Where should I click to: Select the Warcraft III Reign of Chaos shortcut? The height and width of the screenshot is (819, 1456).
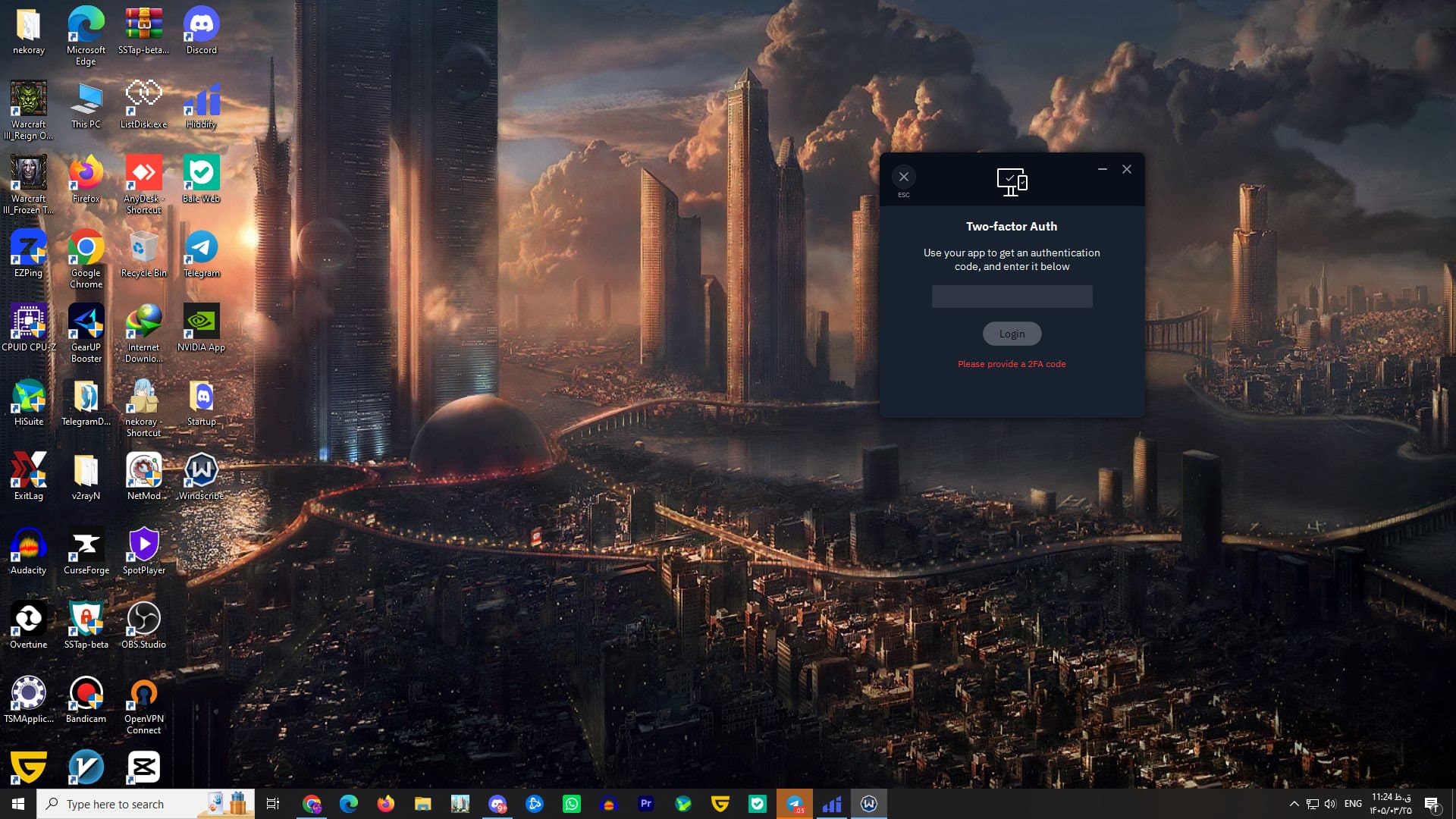pos(29,111)
